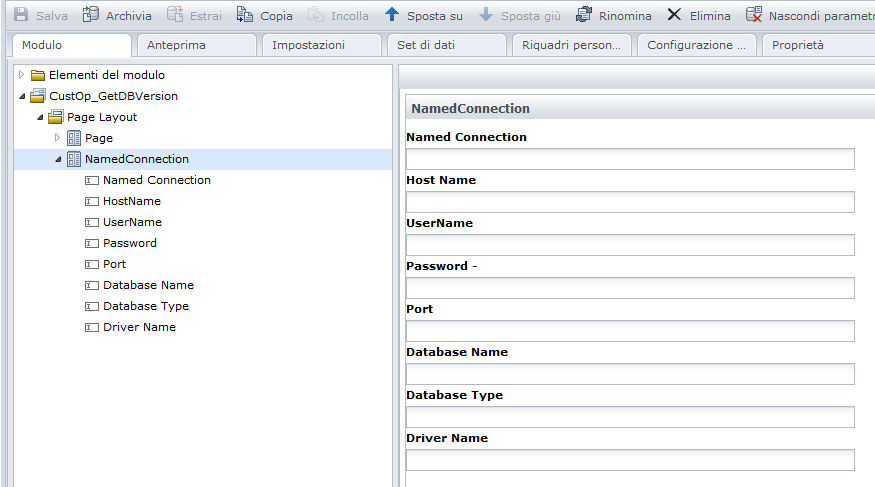Click the Archivia toolbar icon

(91, 15)
